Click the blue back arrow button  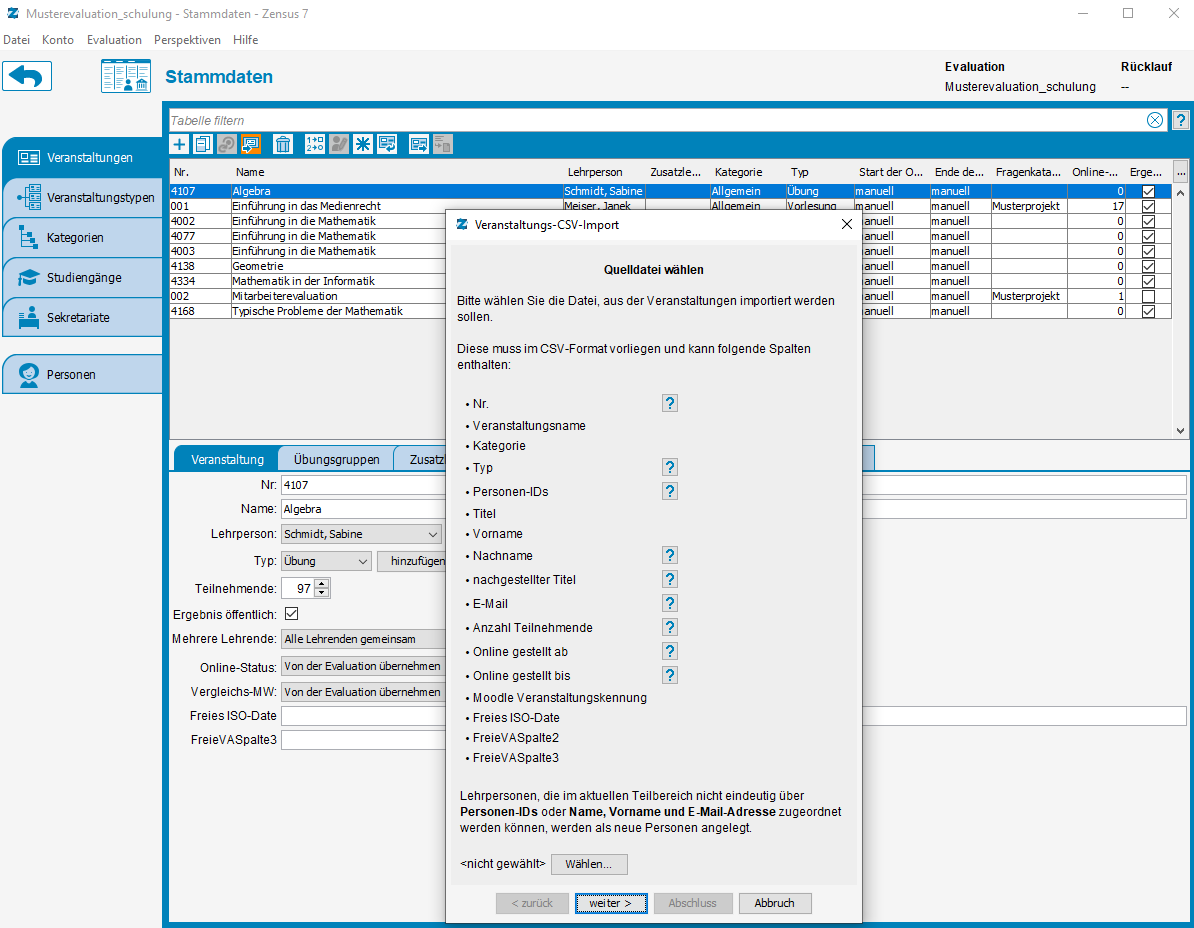point(27,77)
